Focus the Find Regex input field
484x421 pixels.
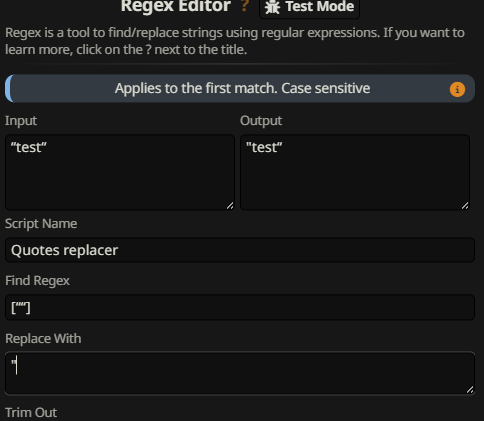pyautogui.click(x=240, y=307)
